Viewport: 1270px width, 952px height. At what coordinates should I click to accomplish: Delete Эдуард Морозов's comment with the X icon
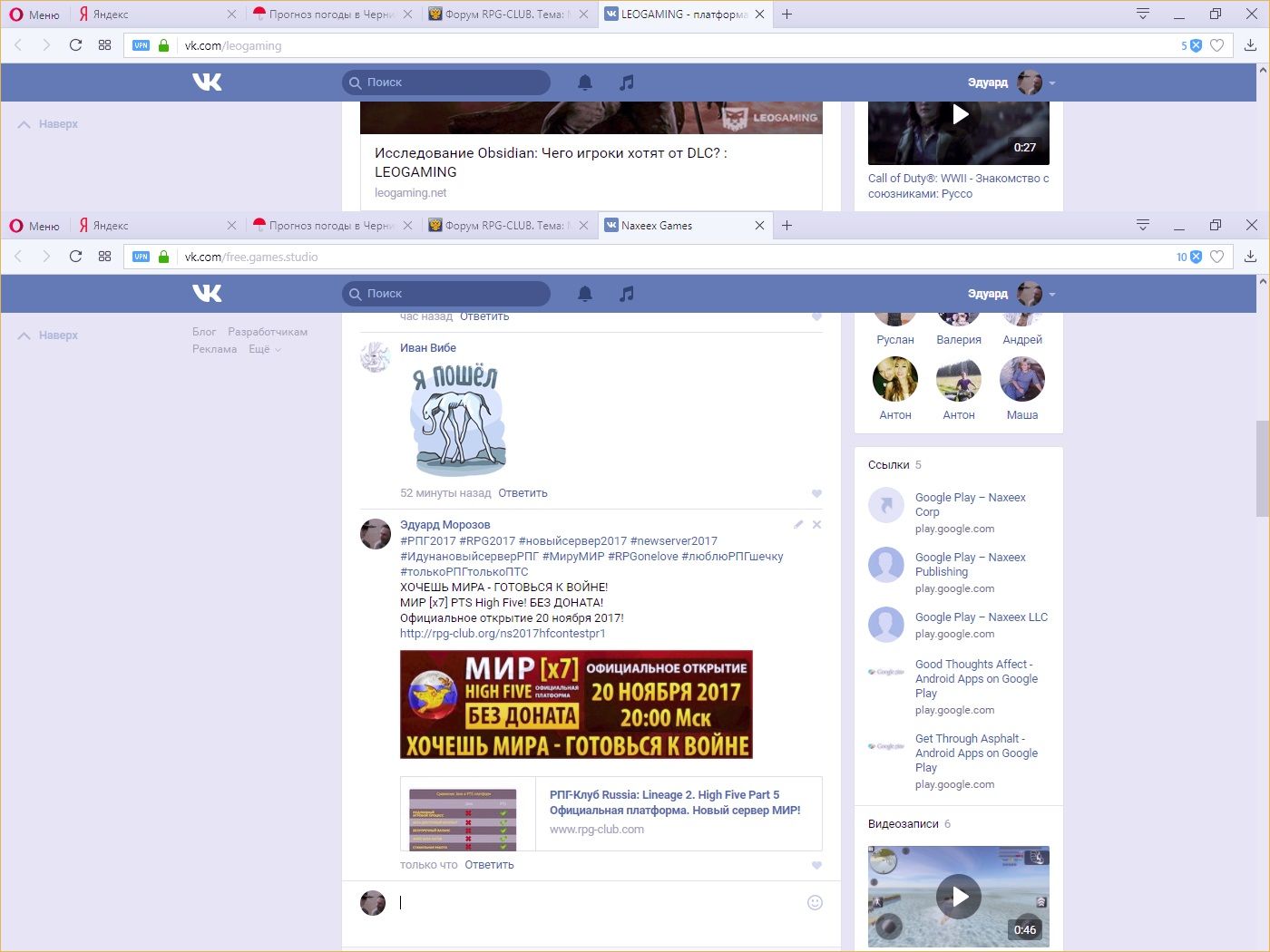[816, 525]
